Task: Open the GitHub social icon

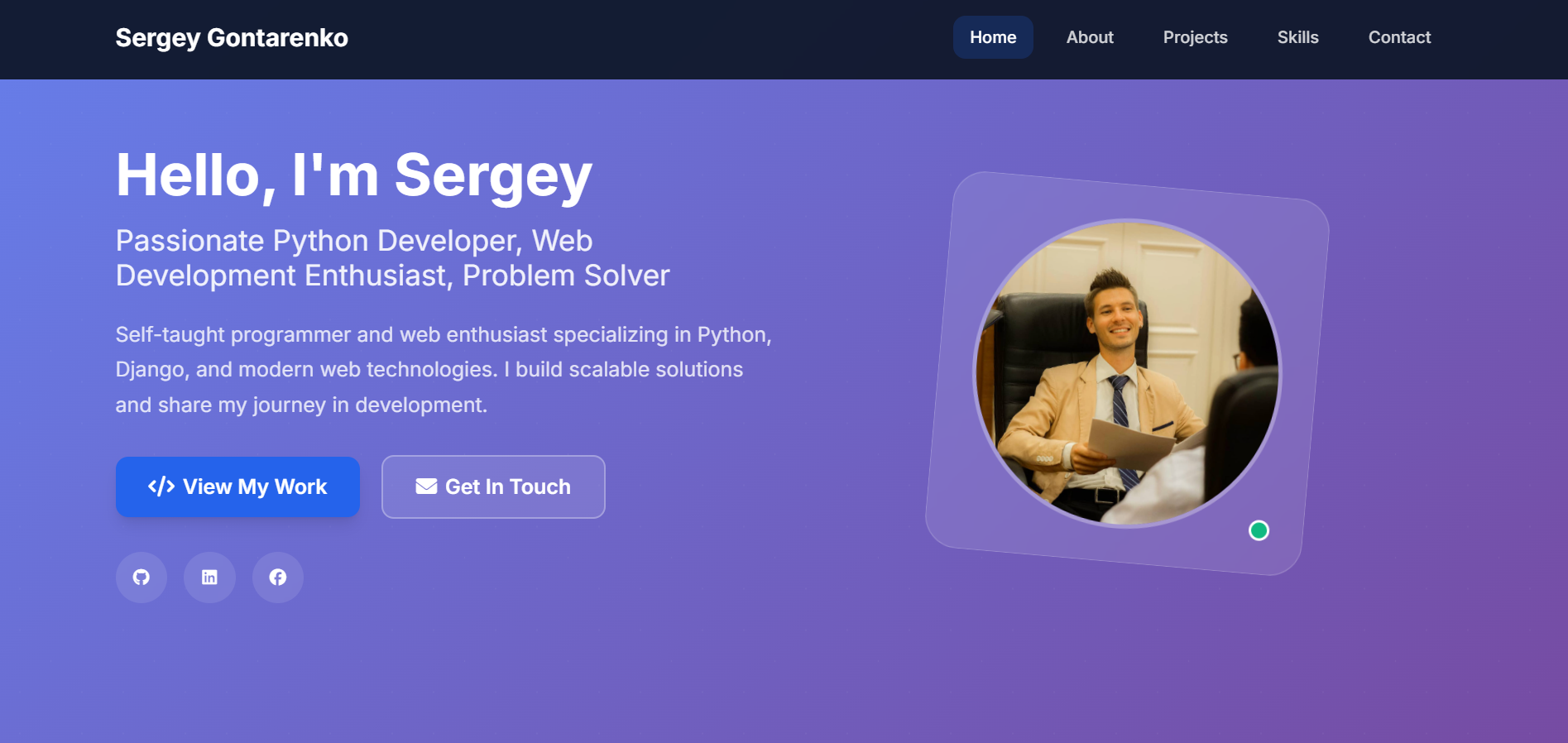Action: point(141,578)
